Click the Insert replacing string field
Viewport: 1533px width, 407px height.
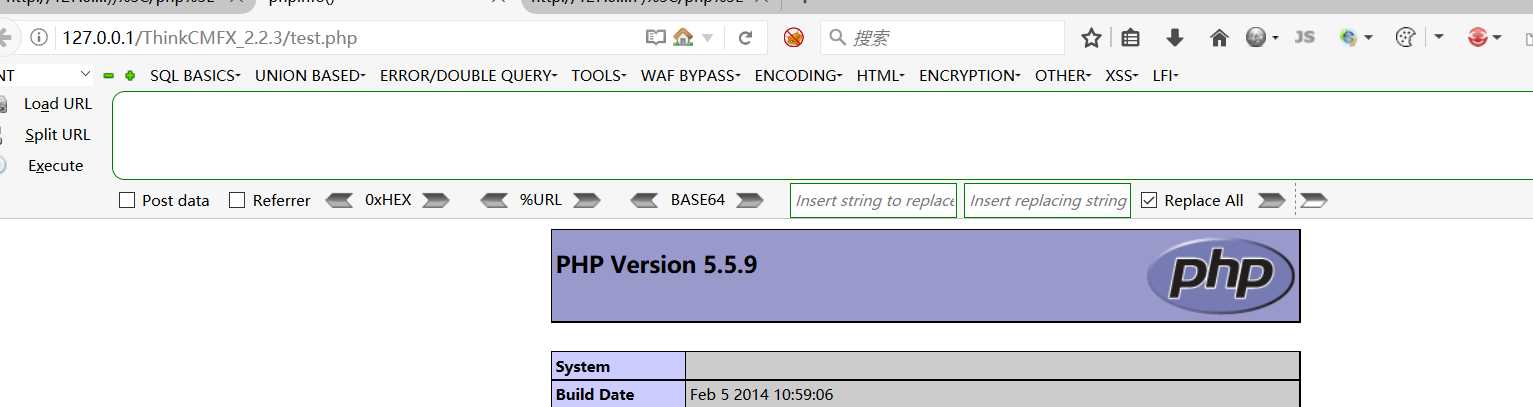point(1047,200)
